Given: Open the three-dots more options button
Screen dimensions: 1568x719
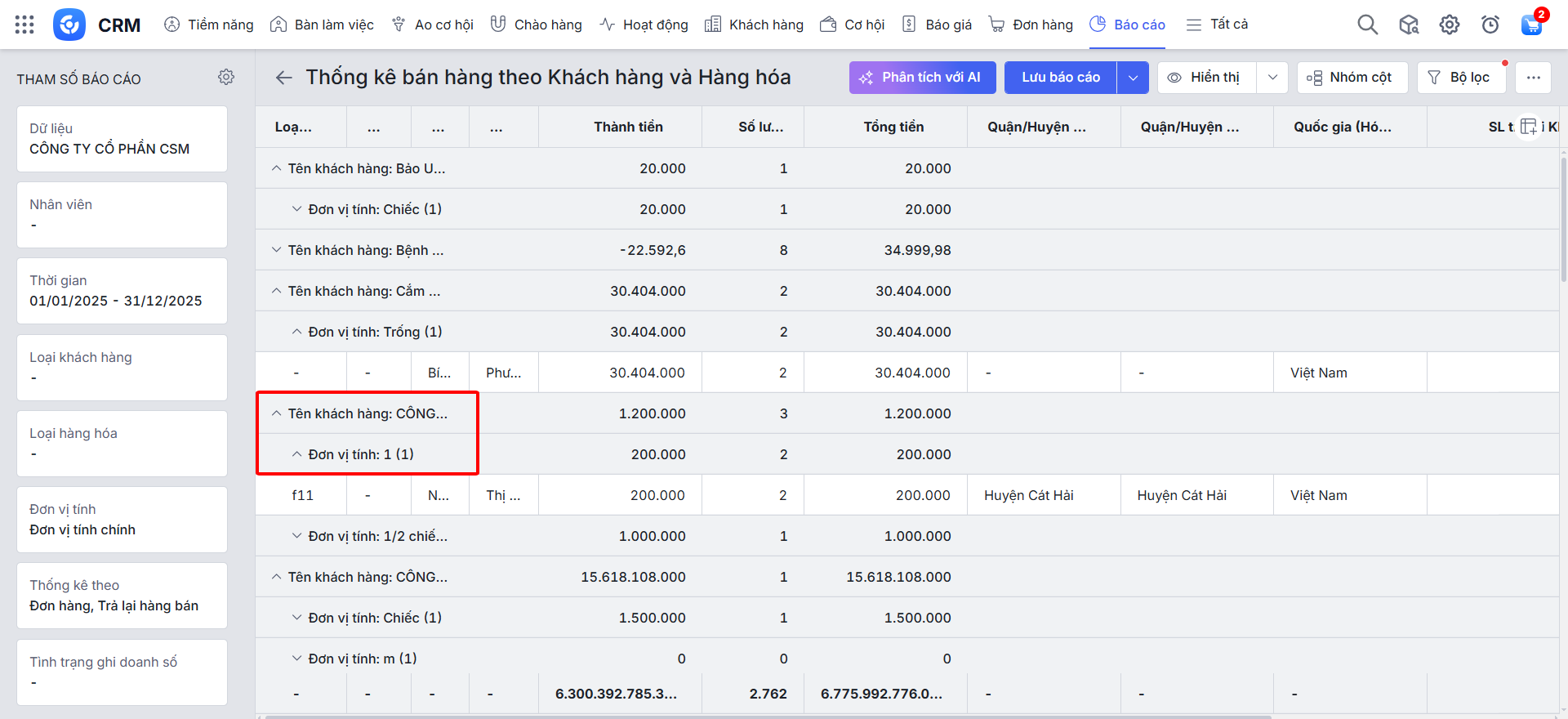Looking at the screenshot, I should click(x=1533, y=78).
